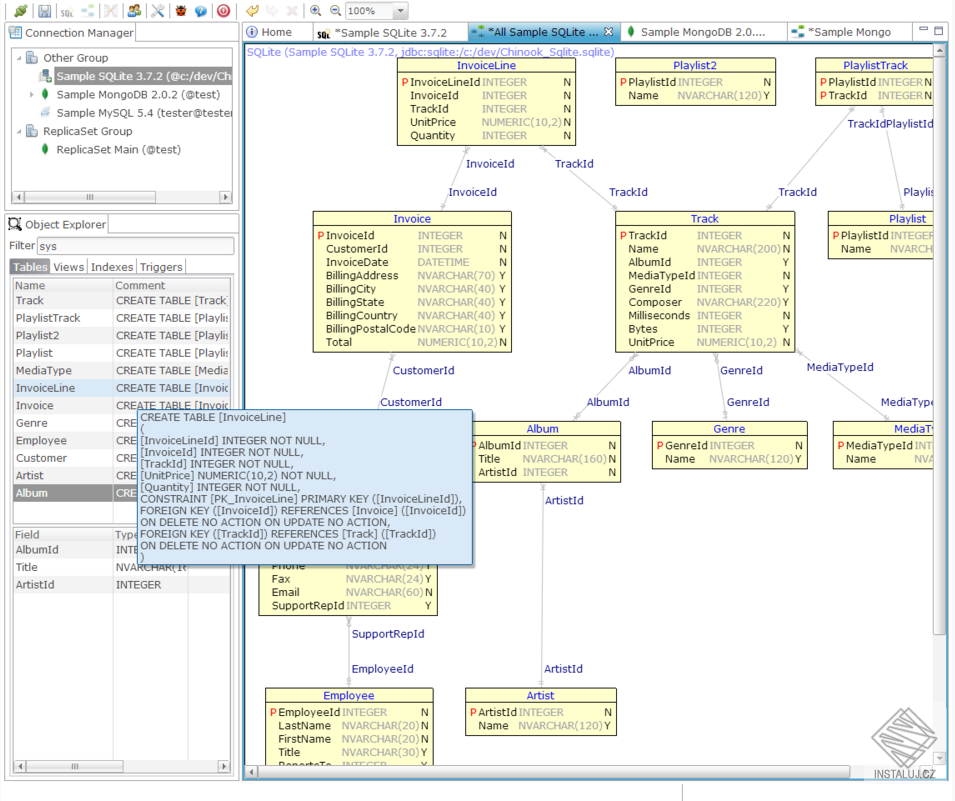Click the diagram vertical scrollbar thumb
The height and width of the screenshot is (801, 955).
pos(940,346)
